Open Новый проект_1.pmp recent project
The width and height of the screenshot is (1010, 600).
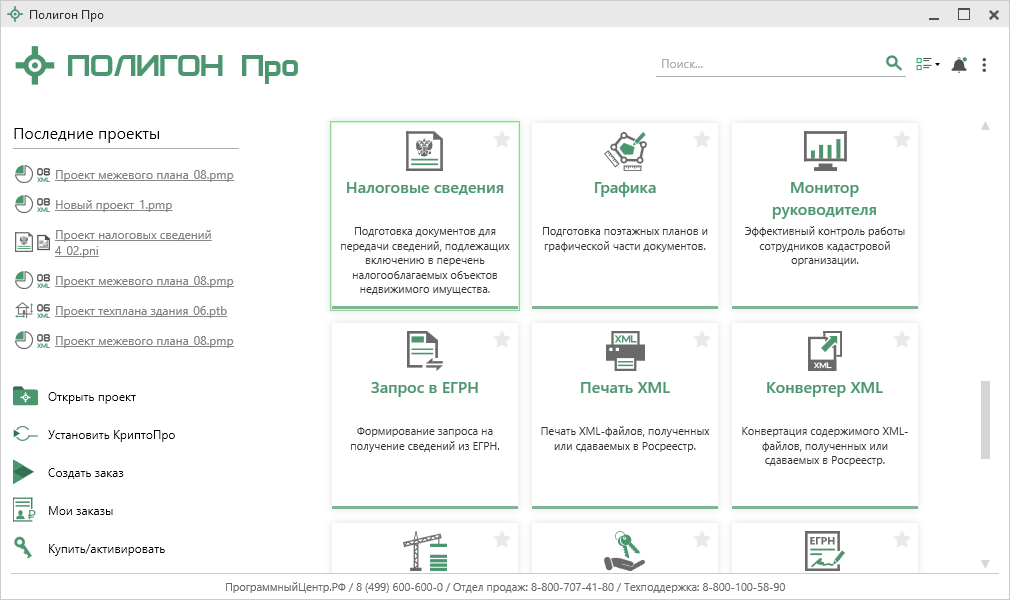pyautogui.click(x=113, y=205)
